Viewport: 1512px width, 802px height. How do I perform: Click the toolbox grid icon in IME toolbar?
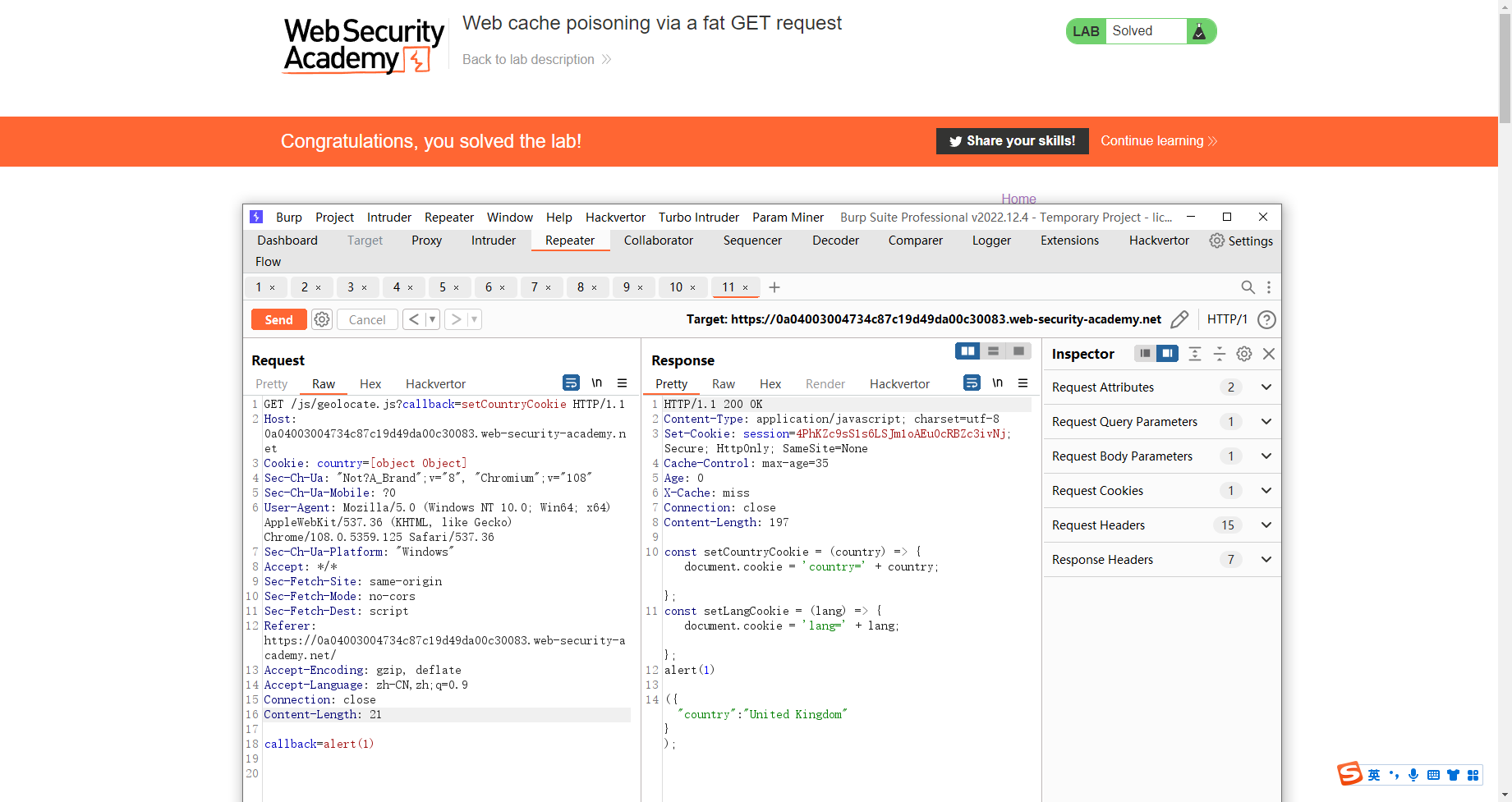coord(1473,775)
